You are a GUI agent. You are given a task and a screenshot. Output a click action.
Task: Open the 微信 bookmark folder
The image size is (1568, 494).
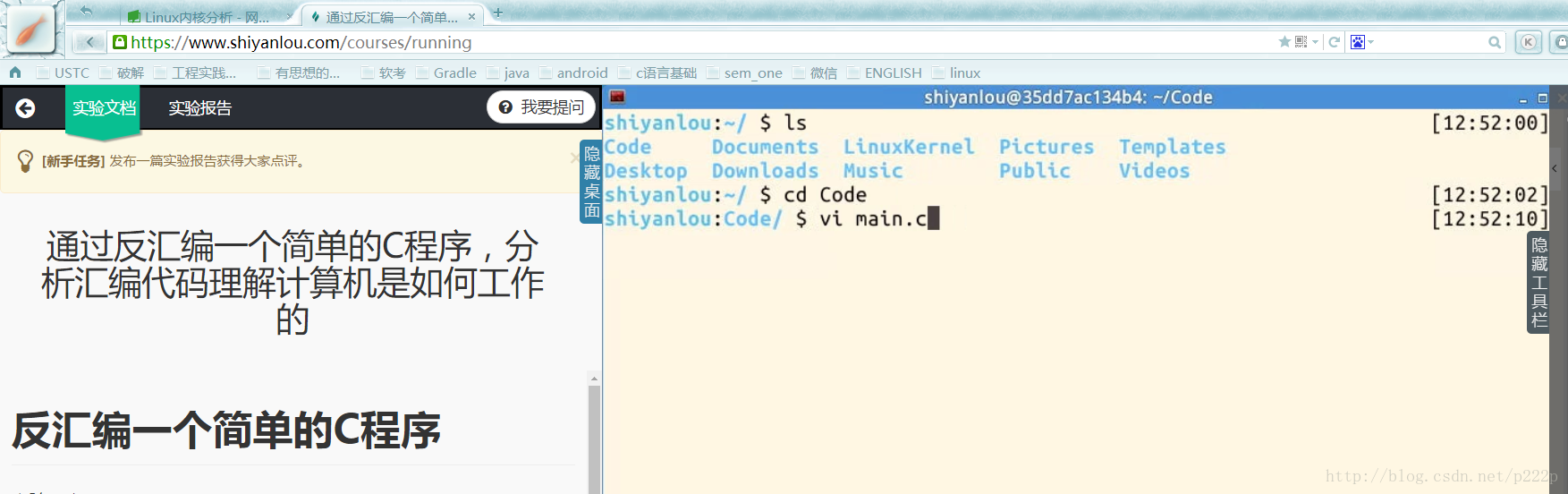click(815, 72)
